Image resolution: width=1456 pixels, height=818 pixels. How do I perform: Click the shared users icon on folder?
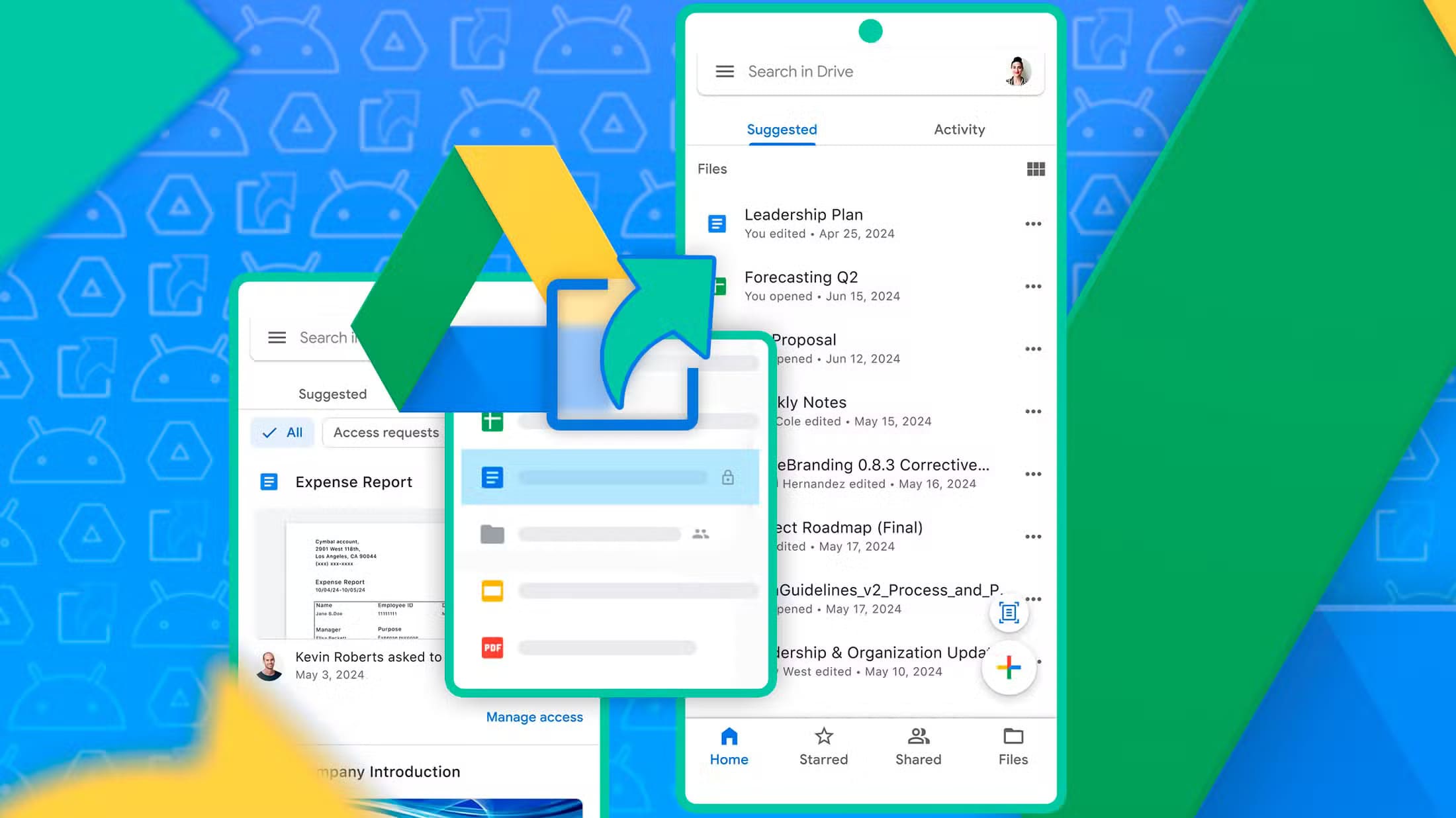(700, 533)
